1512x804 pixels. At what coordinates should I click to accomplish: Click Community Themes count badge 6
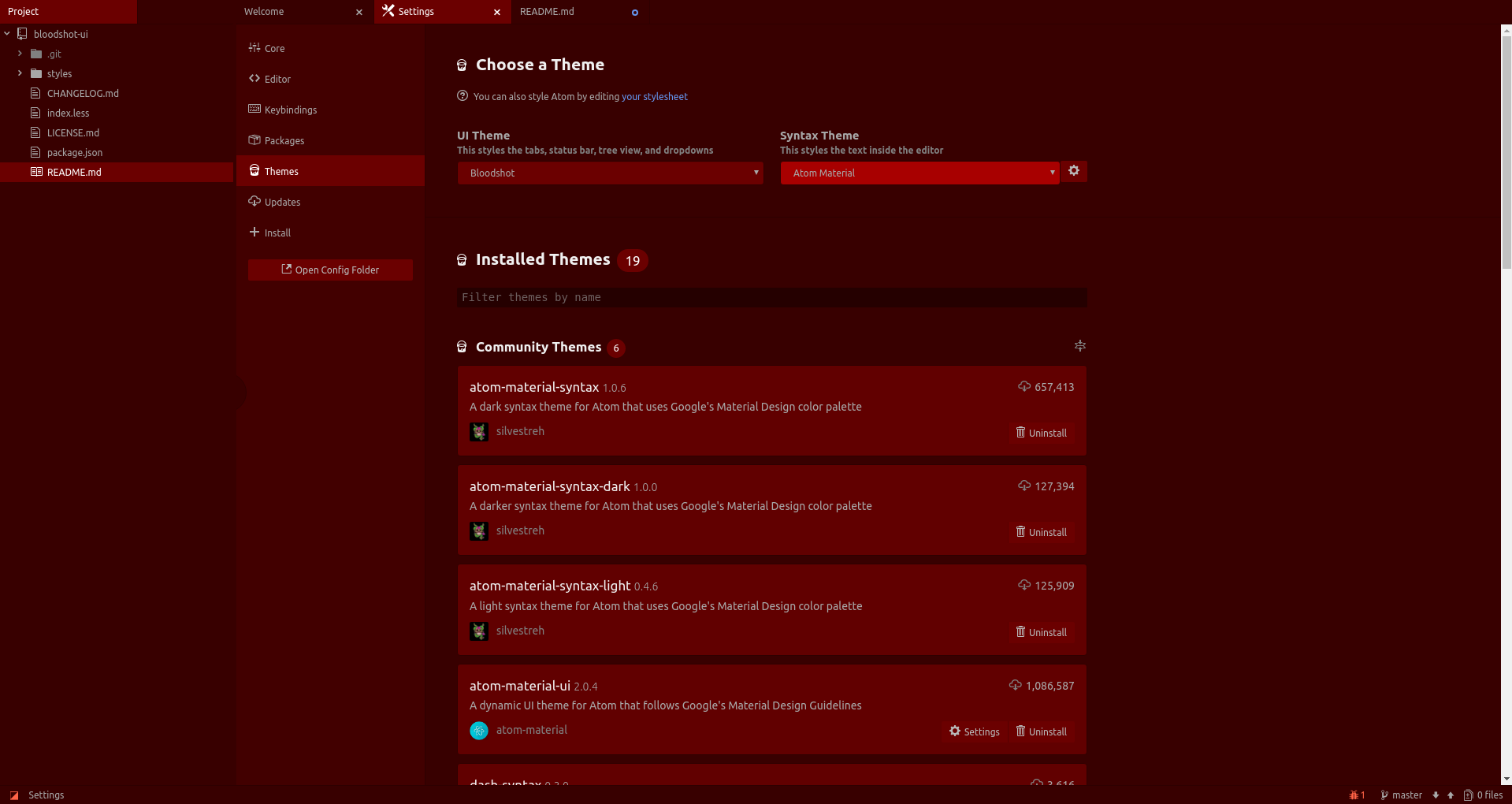click(616, 348)
